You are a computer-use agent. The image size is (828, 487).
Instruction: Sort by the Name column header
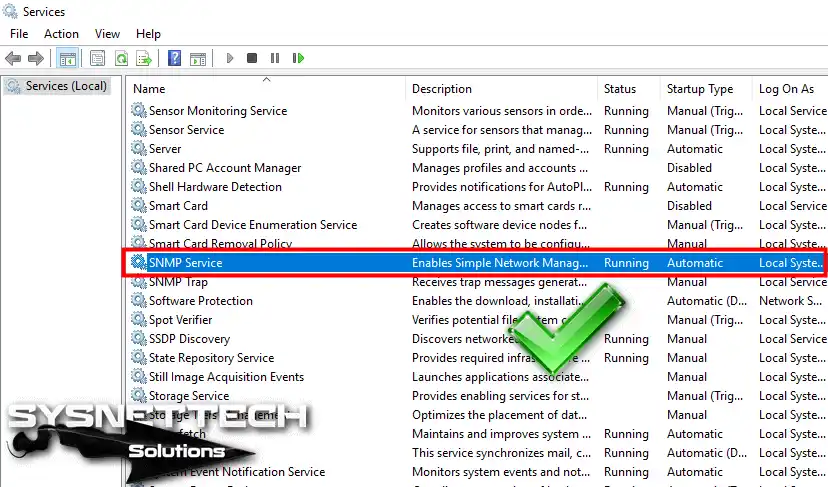266,88
